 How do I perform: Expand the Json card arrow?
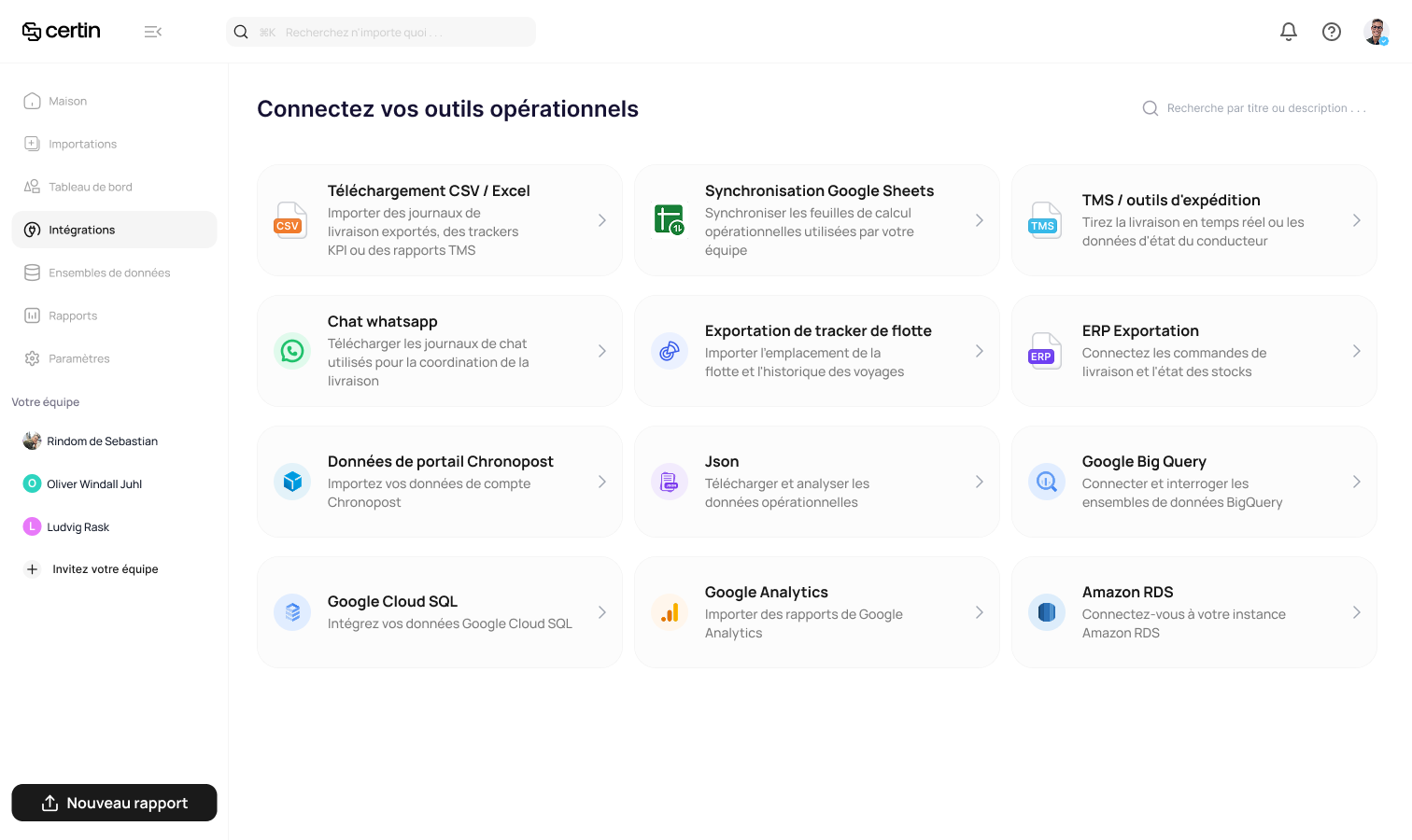tap(979, 482)
